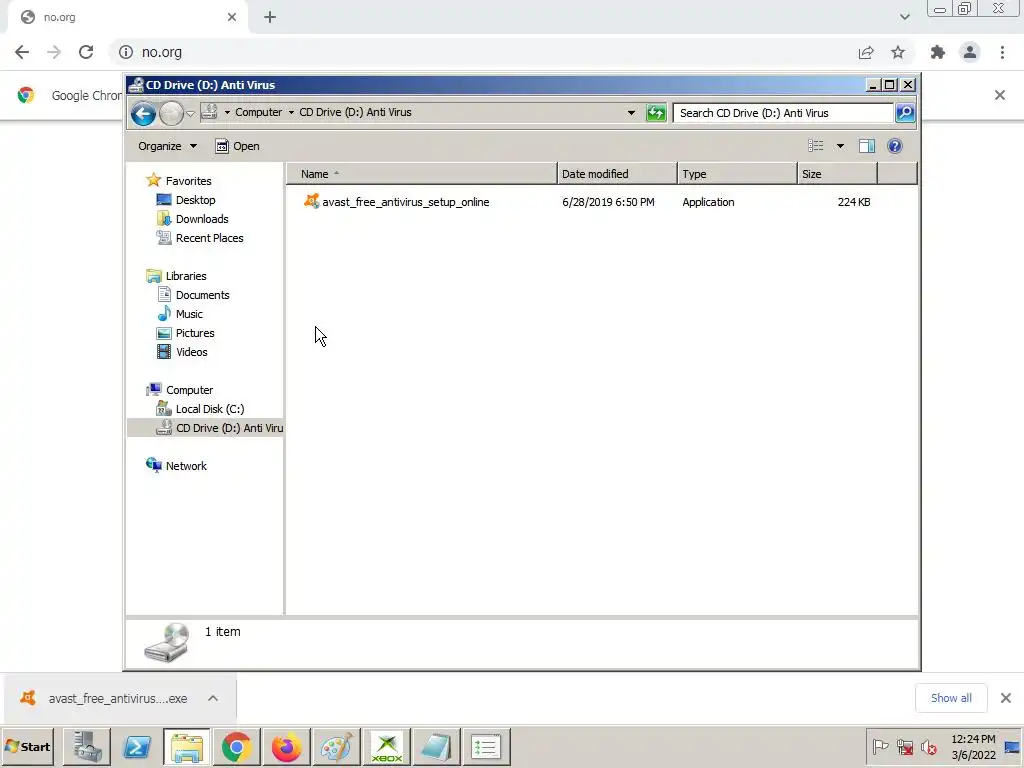Select the no.org tab
Screen dimensions: 1024x768
tap(127, 18)
